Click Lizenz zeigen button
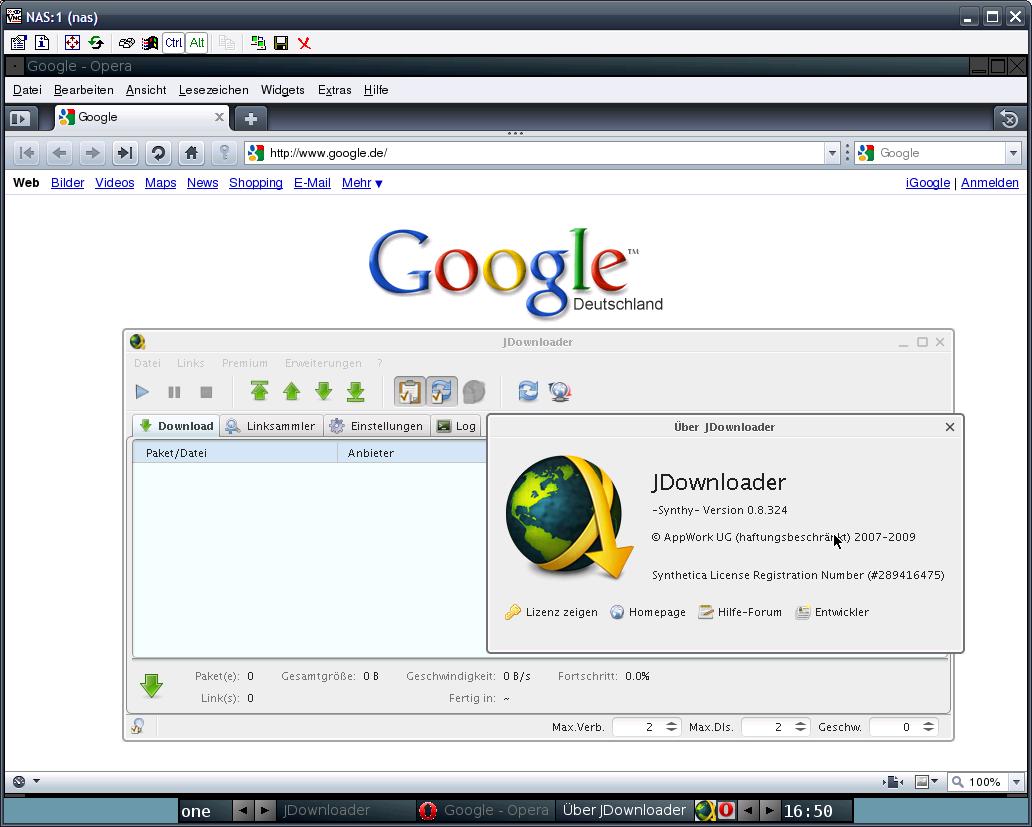Image resolution: width=1032 pixels, height=827 pixels. [552, 613]
